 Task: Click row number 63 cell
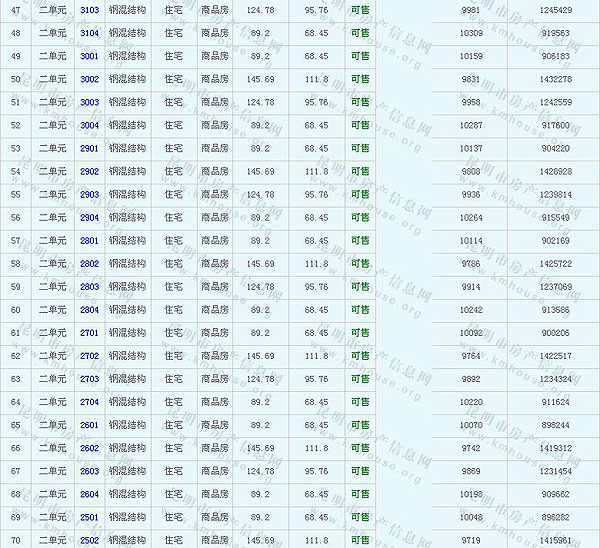[x=15, y=379]
